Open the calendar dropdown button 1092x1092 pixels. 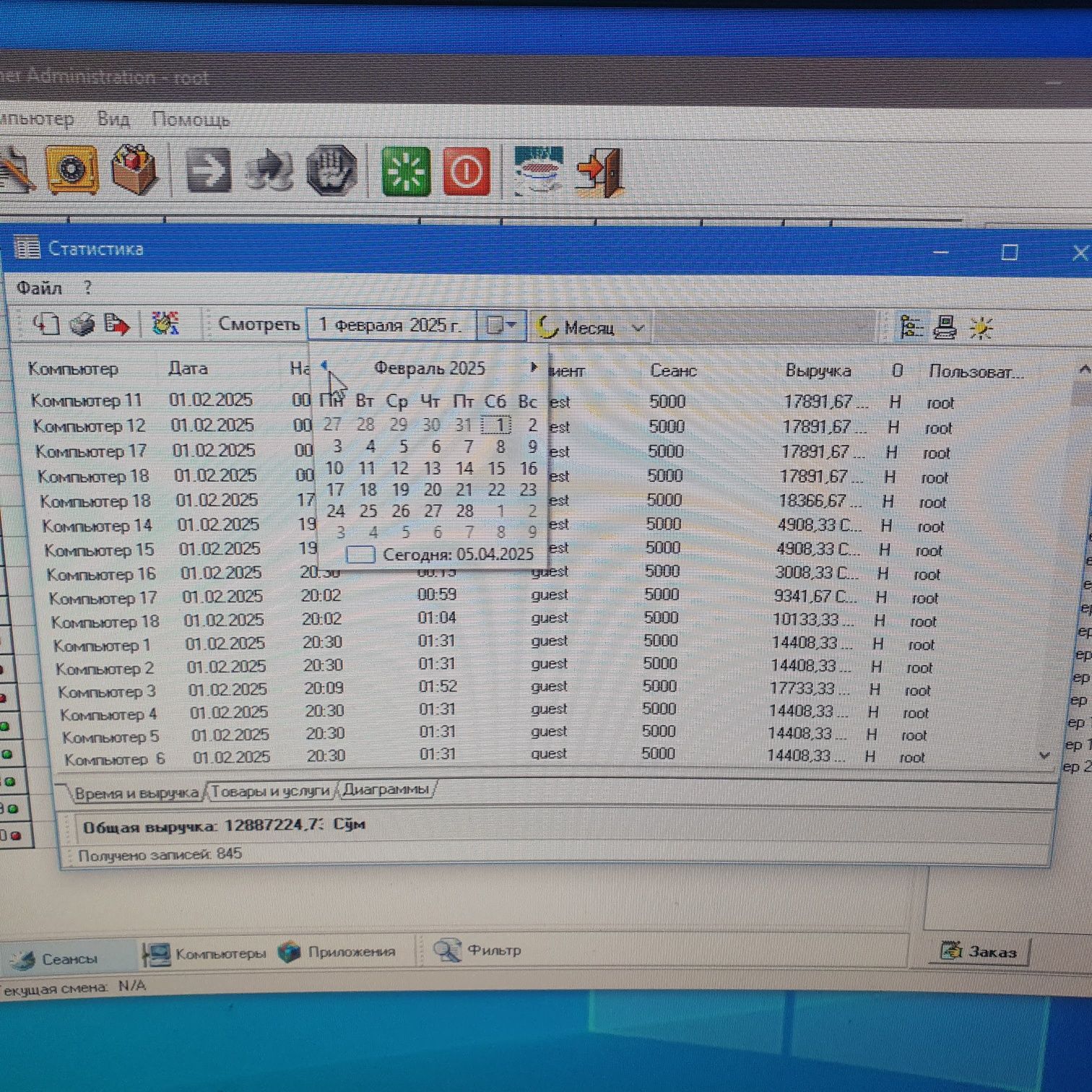(501, 326)
